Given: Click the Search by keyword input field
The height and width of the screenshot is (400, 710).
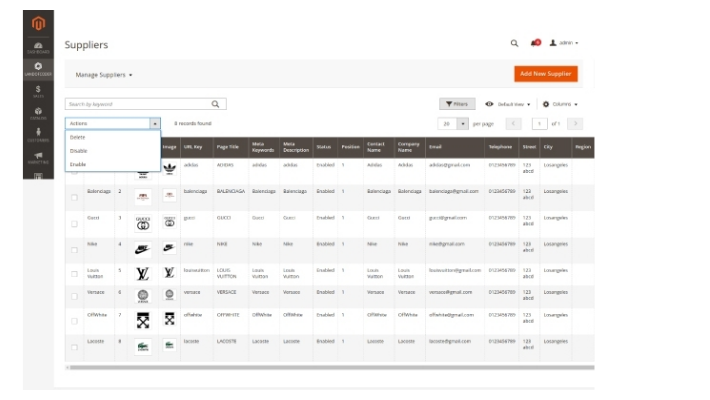Looking at the screenshot, I should [x=137, y=103].
